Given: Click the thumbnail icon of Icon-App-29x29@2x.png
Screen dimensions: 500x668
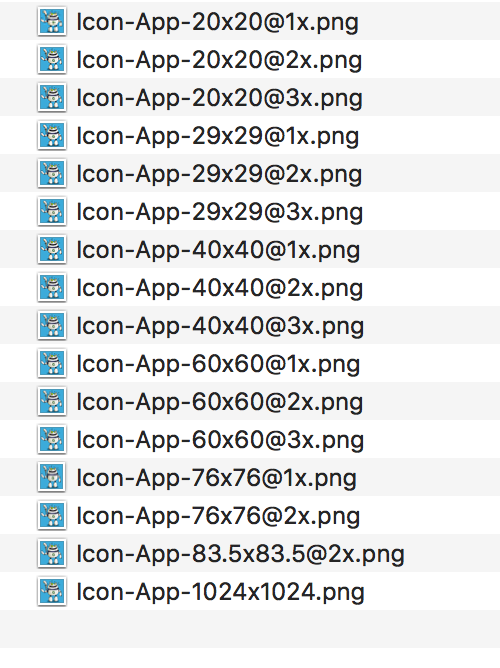Looking at the screenshot, I should pos(52,173).
